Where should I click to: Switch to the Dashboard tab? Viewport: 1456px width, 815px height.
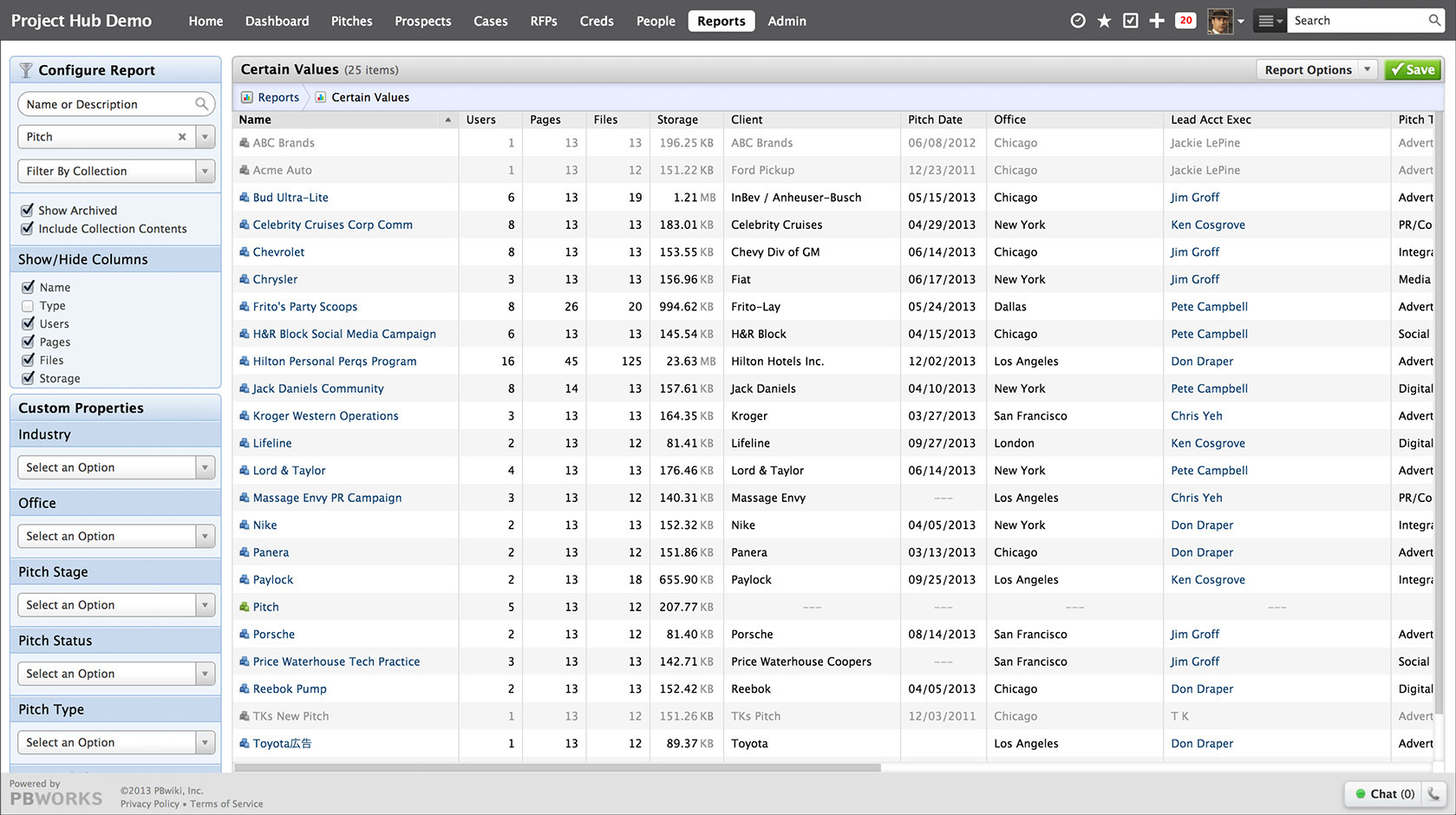pyautogui.click(x=277, y=20)
